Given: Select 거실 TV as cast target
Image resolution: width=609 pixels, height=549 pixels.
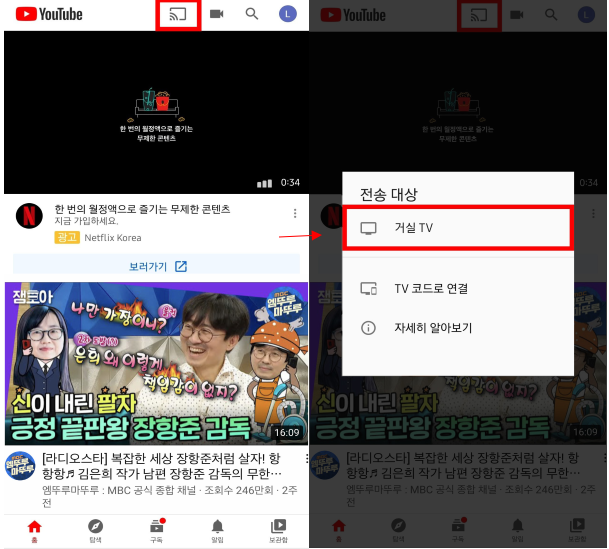Looking at the screenshot, I should click(458, 228).
